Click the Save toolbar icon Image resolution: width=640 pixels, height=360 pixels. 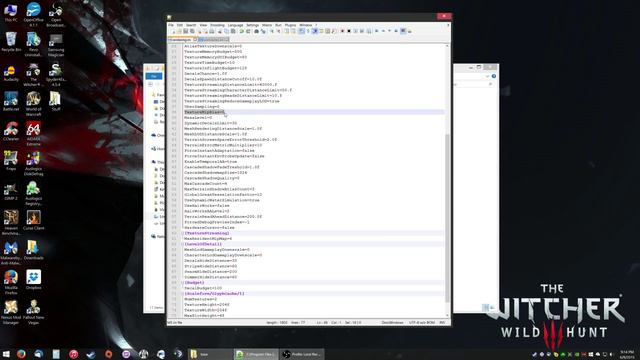(x=185, y=31)
